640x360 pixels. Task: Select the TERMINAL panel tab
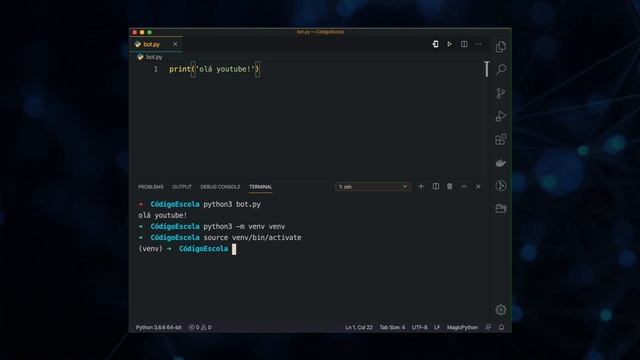260,187
